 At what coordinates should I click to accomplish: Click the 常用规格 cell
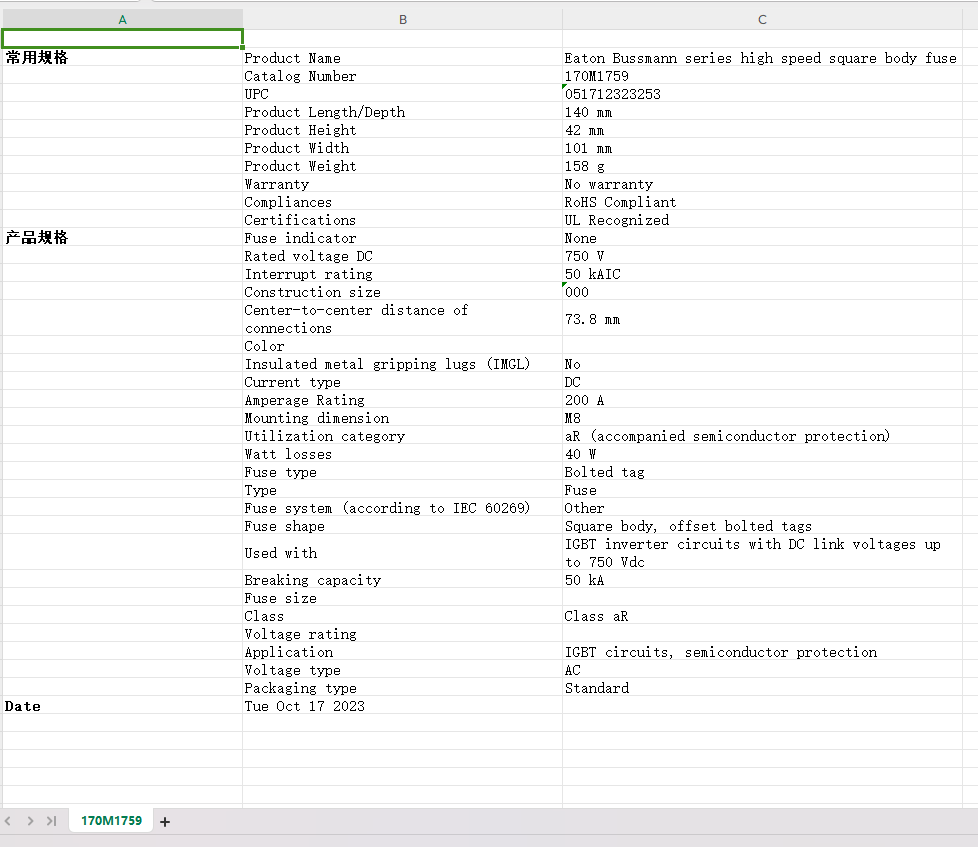tap(122, 57)
